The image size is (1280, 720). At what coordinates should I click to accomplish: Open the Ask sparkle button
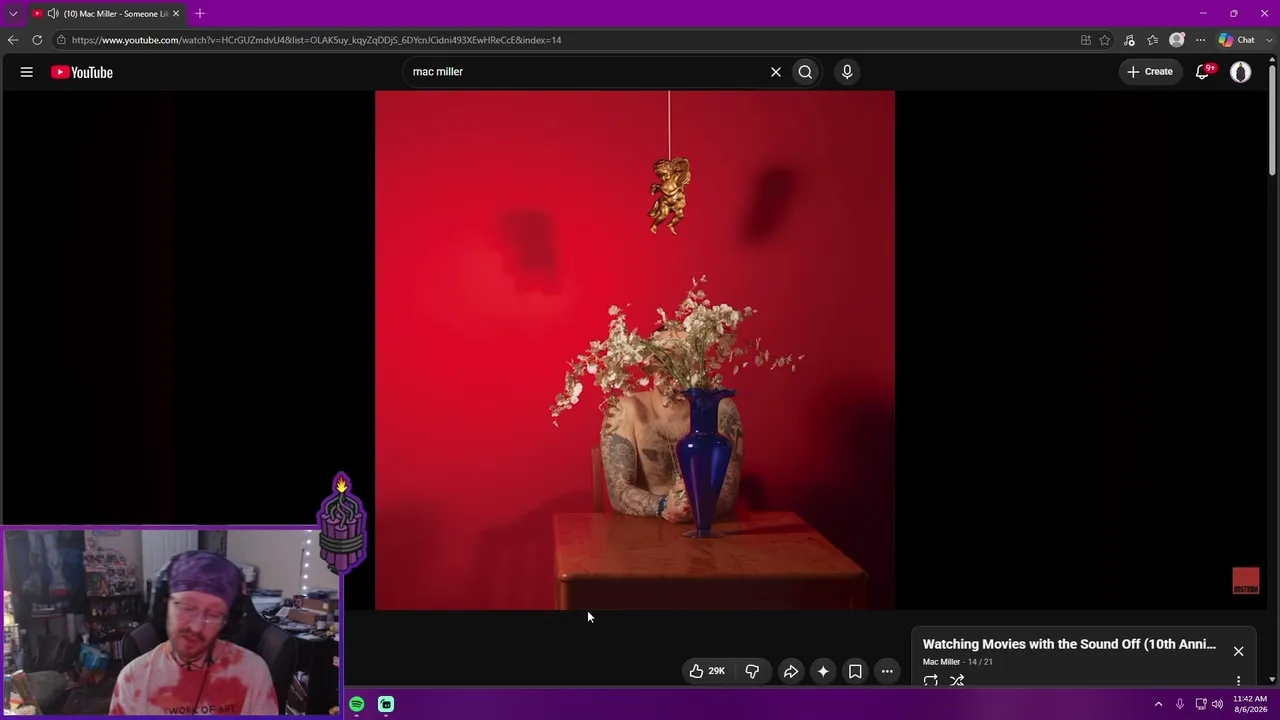(x=823, y=671)
